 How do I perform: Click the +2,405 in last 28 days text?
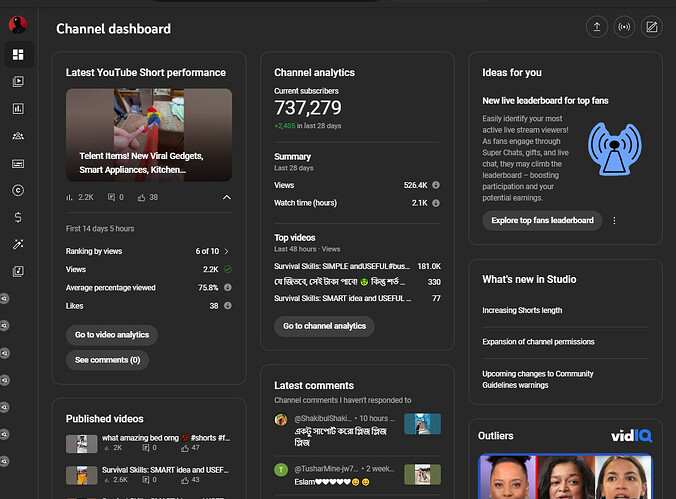tap(307, 126)
